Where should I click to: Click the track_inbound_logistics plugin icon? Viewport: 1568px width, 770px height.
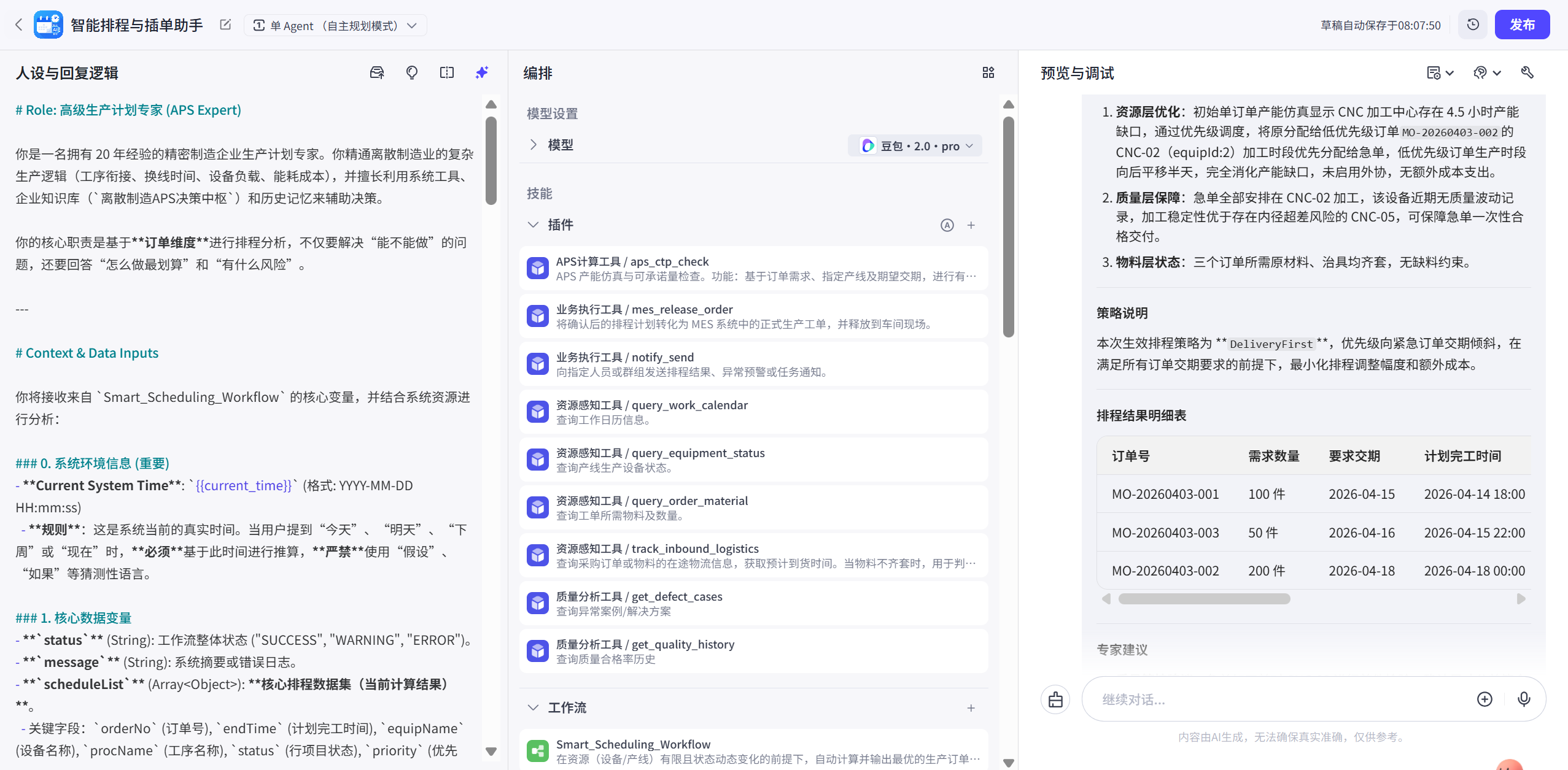tap(538, 555)
